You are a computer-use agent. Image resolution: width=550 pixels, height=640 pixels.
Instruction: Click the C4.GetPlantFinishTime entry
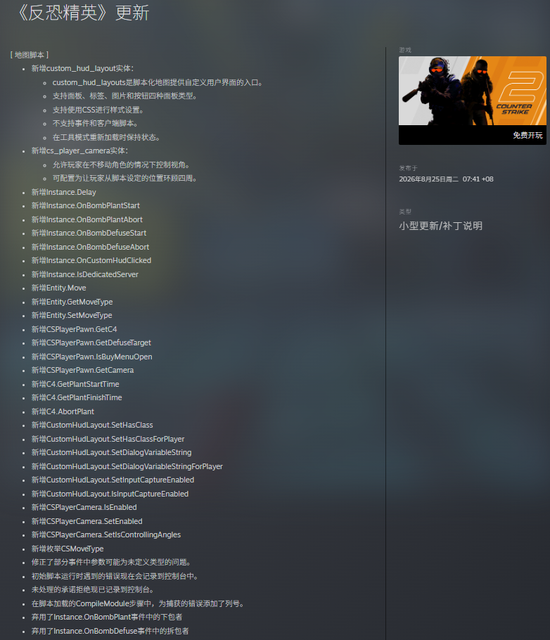point(77,398)
